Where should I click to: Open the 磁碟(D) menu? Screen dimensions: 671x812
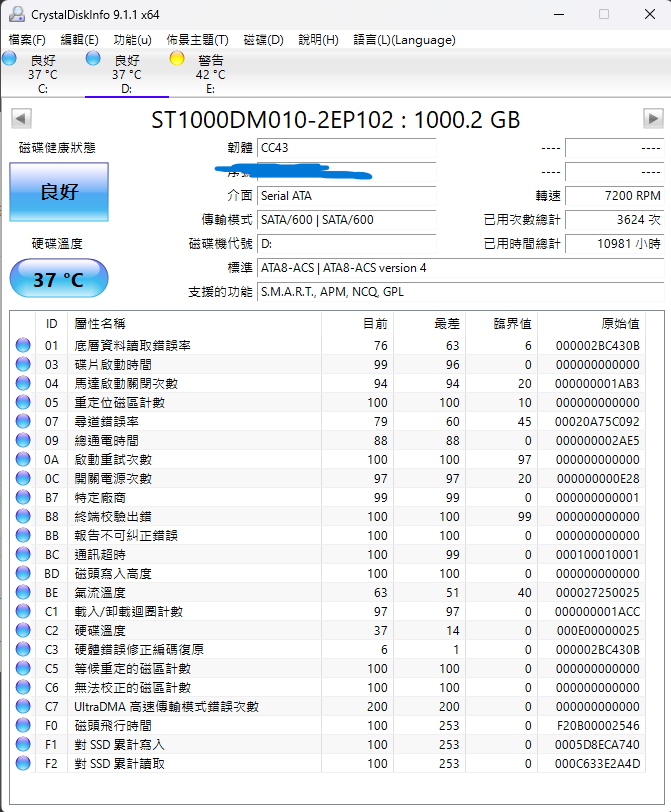point(264,40)
